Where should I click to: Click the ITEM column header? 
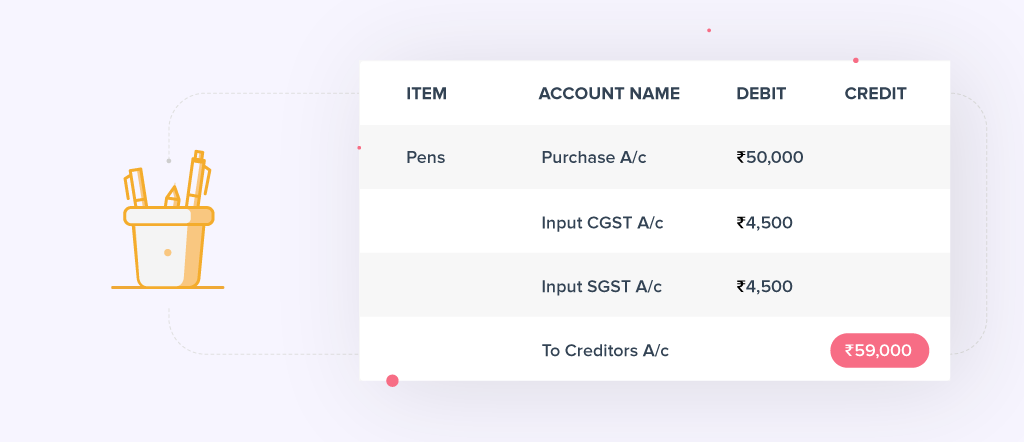pyautogui.click(x=426, y=94)
